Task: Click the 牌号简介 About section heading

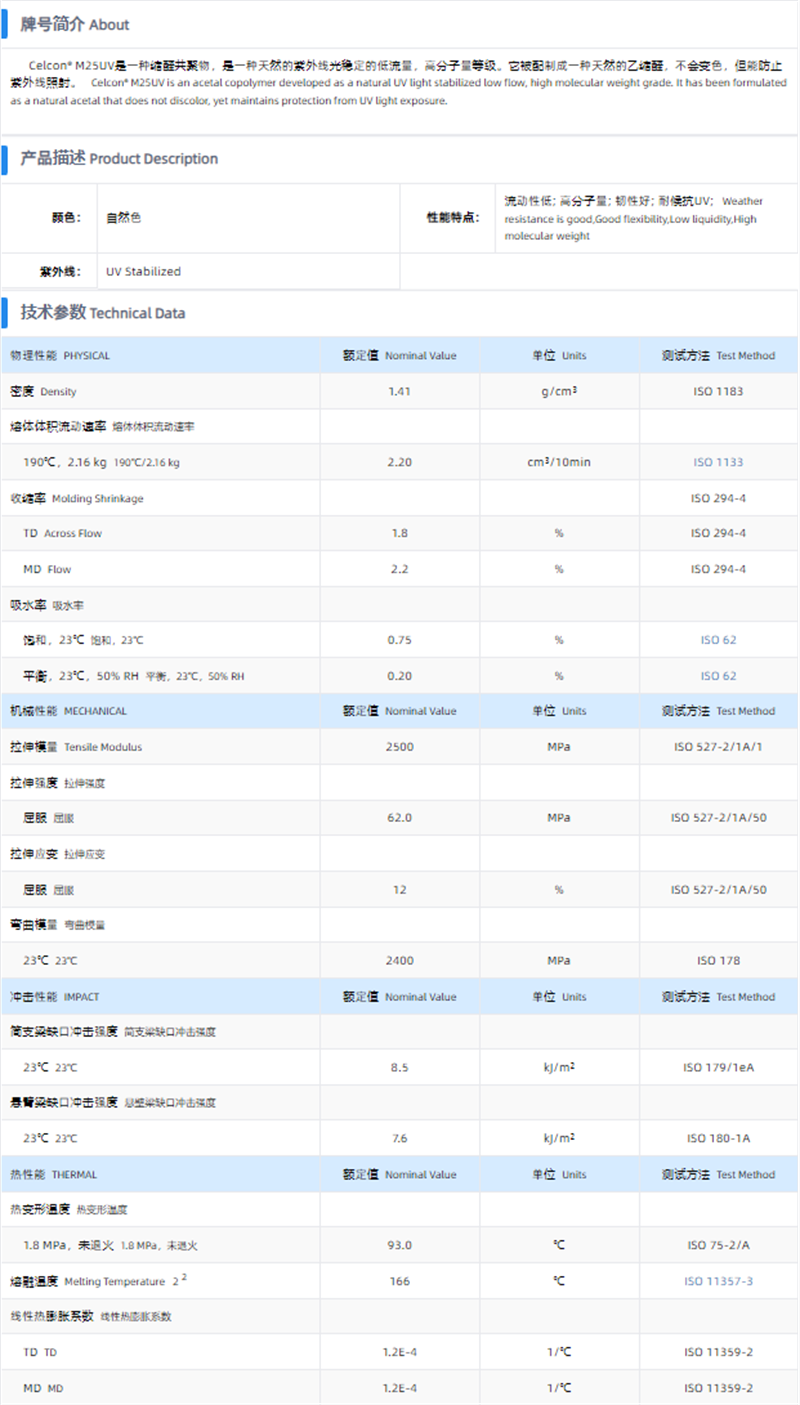Action: pyautogui.click(x=75, y=24)
